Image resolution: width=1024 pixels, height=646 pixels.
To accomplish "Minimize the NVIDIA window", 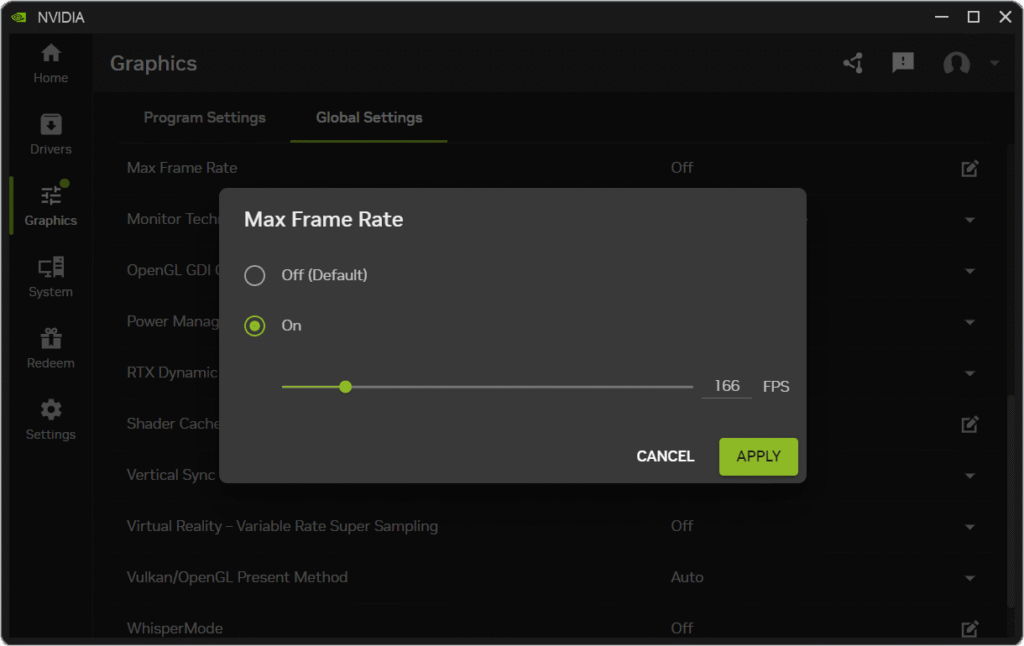I will (941, 17).
